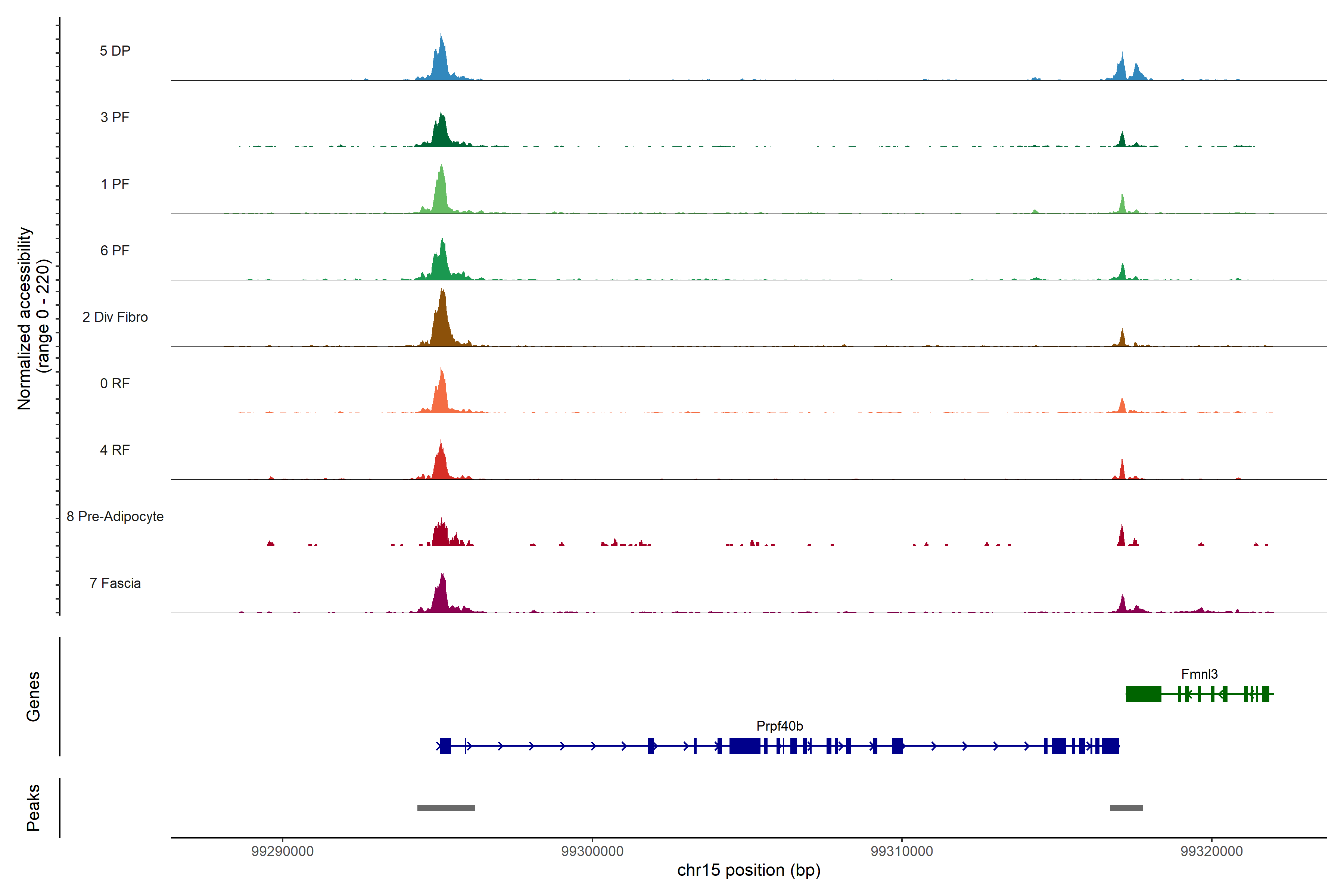Click the 4 RF track label
Image resolution: width=1344 pixels, height=896 pixels.
(x=115, y=450)
